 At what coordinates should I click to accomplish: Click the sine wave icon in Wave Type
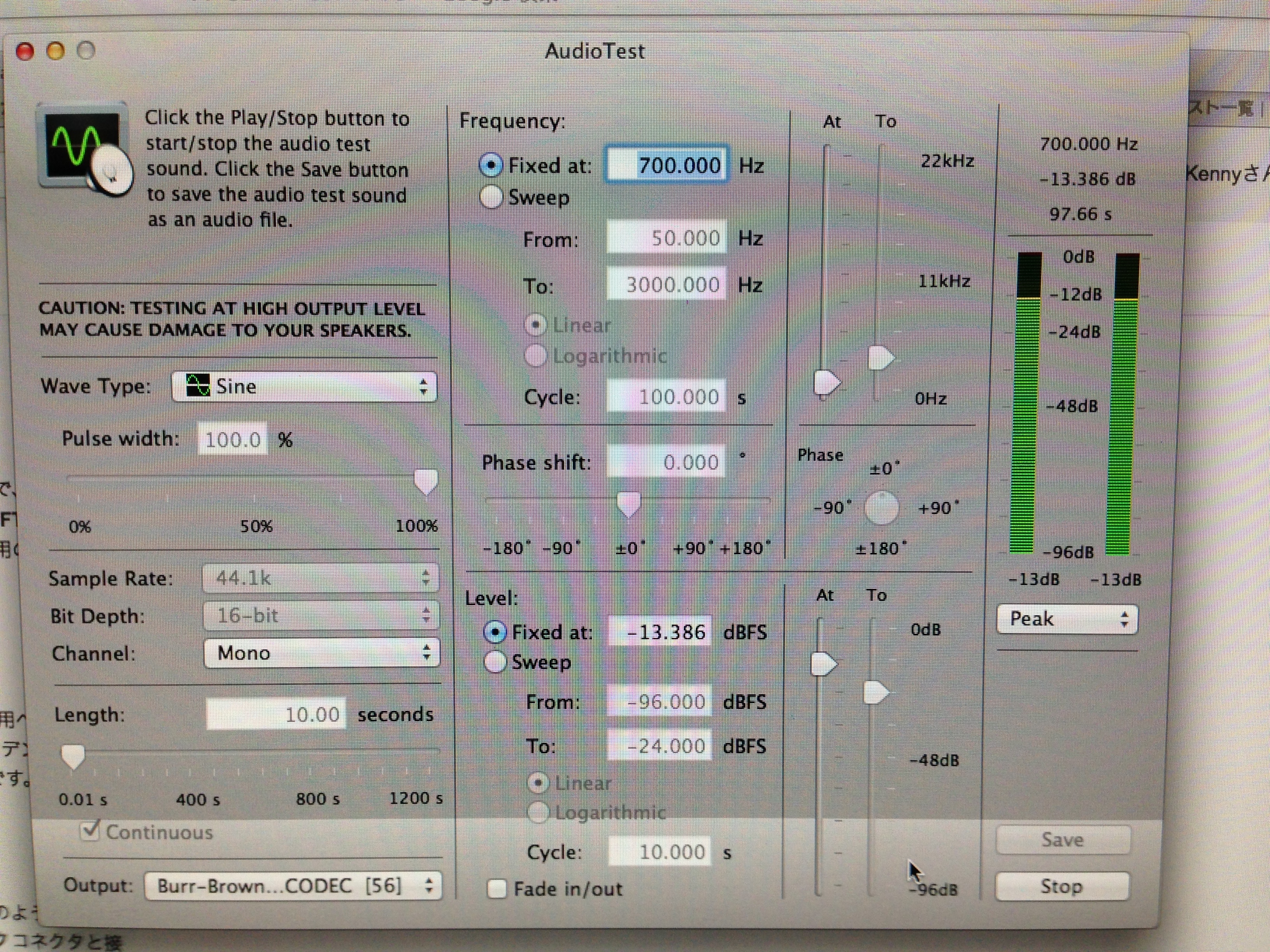pyautogui.click(x=198, y=386)
